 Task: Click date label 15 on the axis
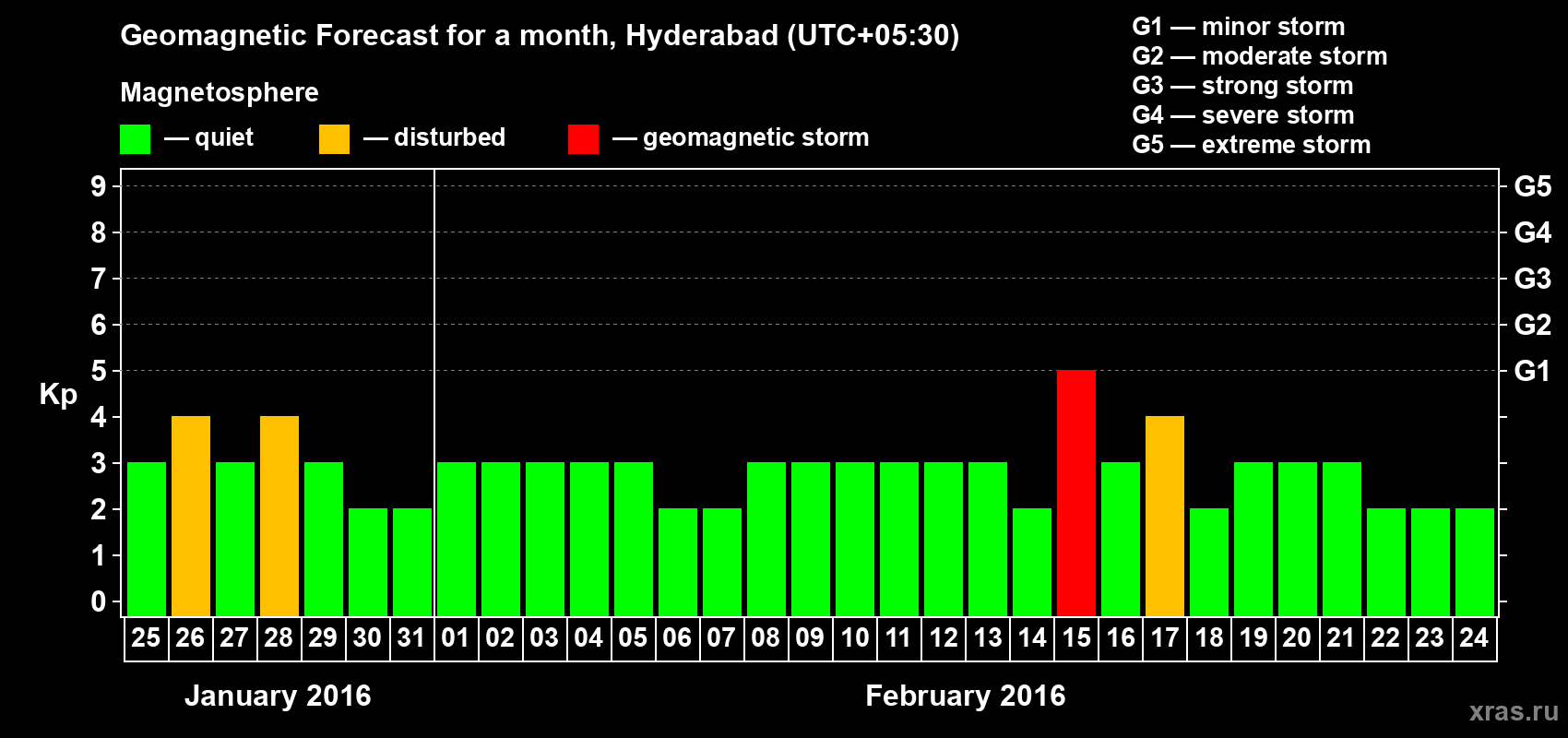pos(1076,638)
